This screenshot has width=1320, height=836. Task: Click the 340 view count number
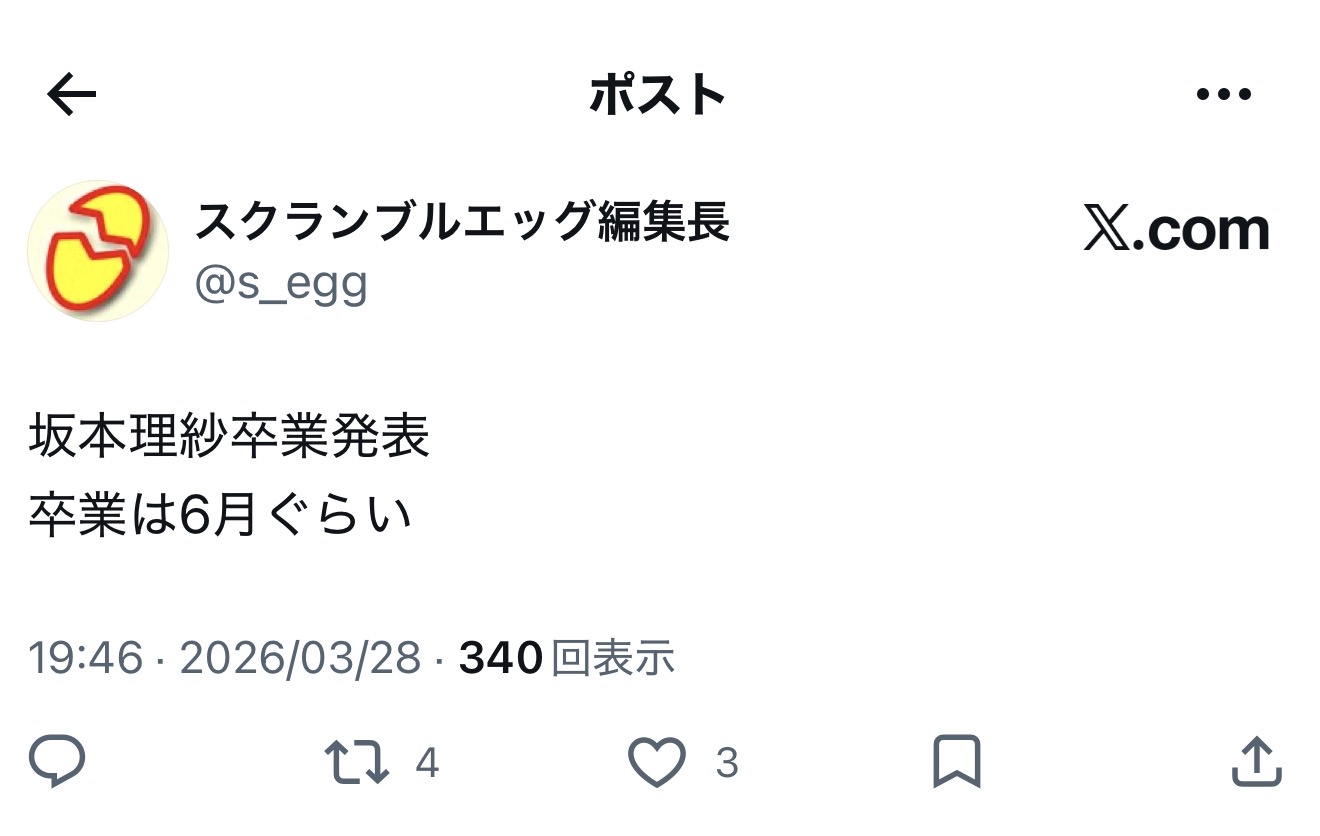(x=500, y=658)
